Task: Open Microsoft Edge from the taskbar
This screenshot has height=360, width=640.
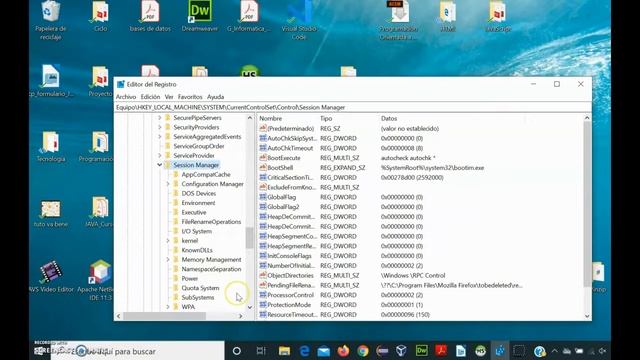Action: [304, 351]
